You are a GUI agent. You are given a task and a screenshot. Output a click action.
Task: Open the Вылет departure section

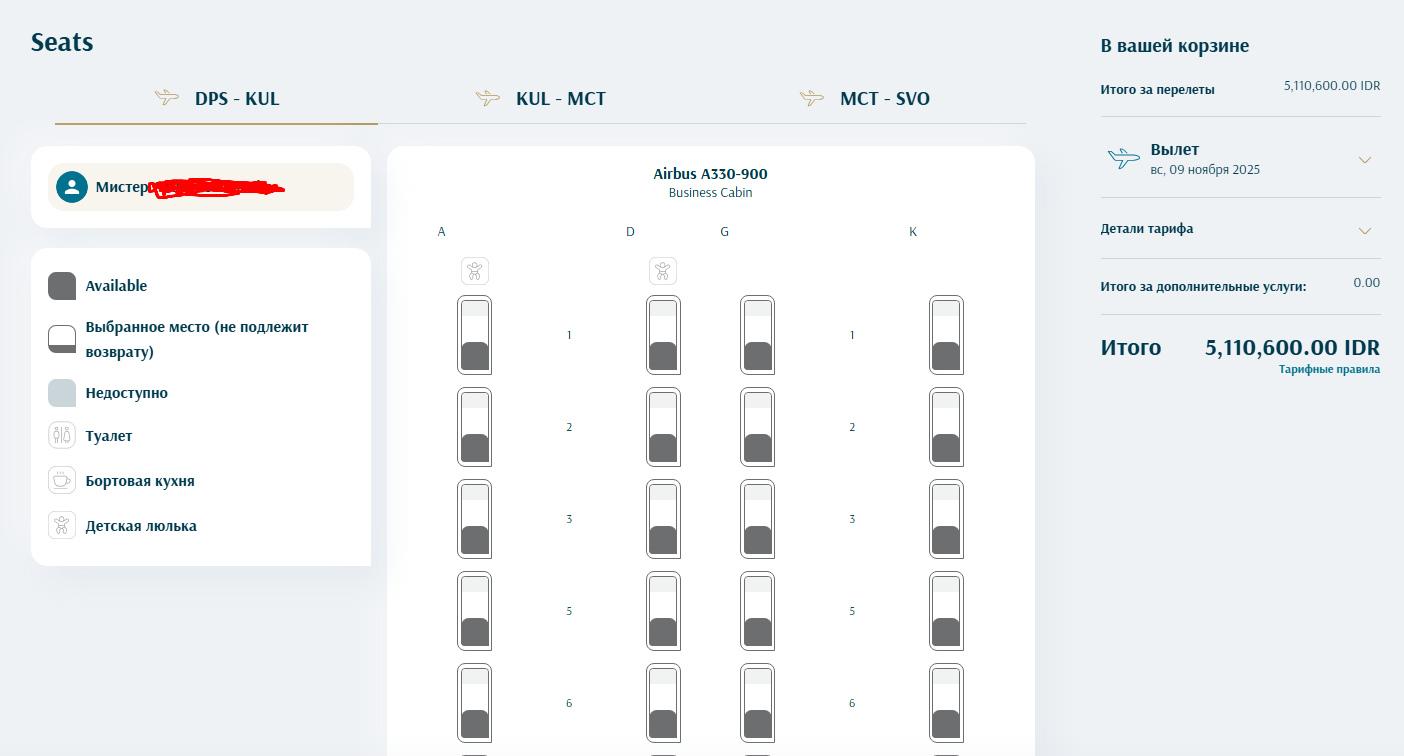point(1240,159)
